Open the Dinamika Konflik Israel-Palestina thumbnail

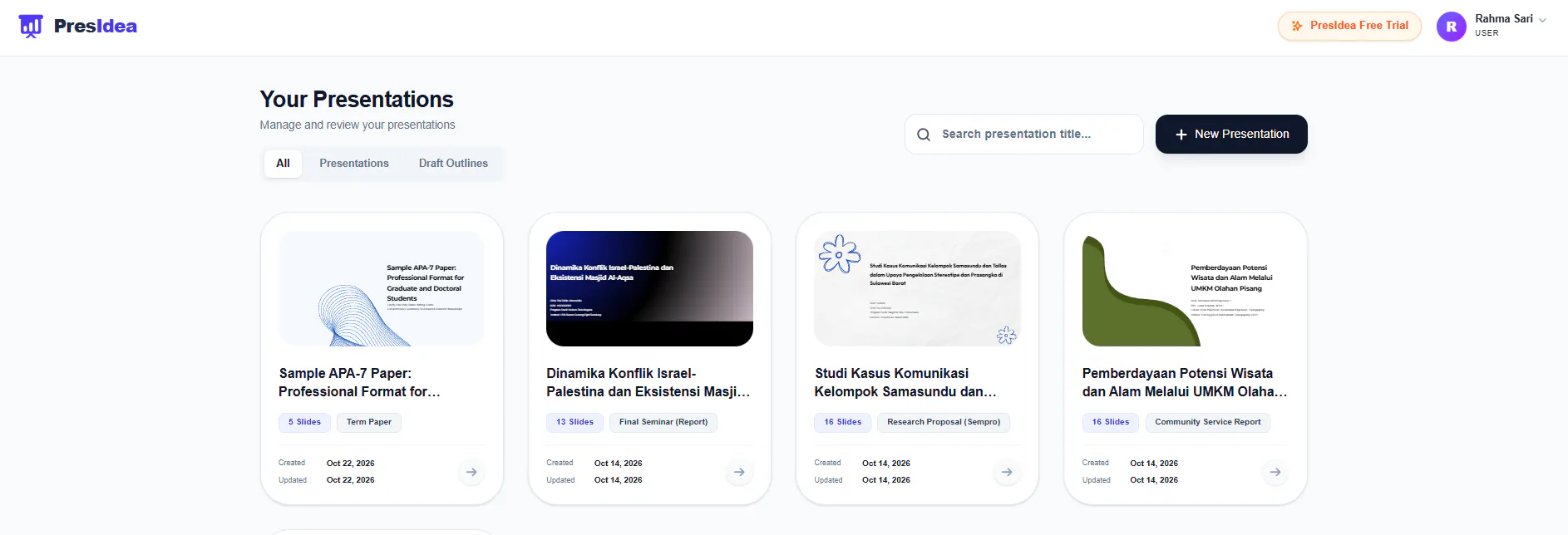pos(649,288)
